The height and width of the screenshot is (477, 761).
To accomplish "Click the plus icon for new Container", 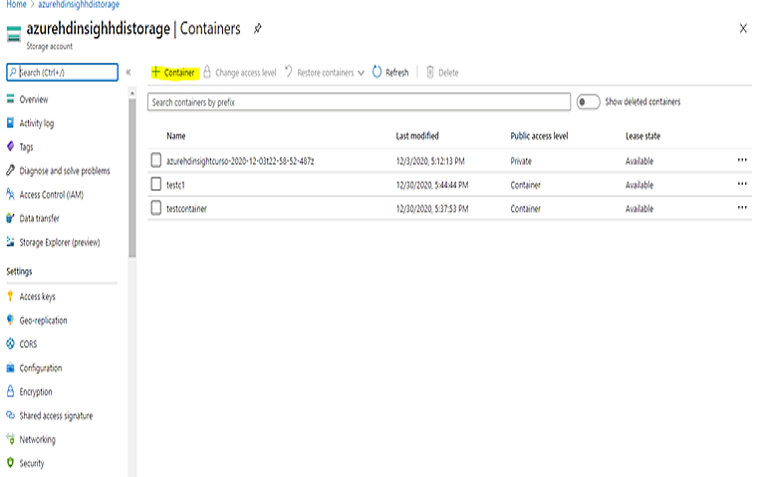I will coord(156,72).
